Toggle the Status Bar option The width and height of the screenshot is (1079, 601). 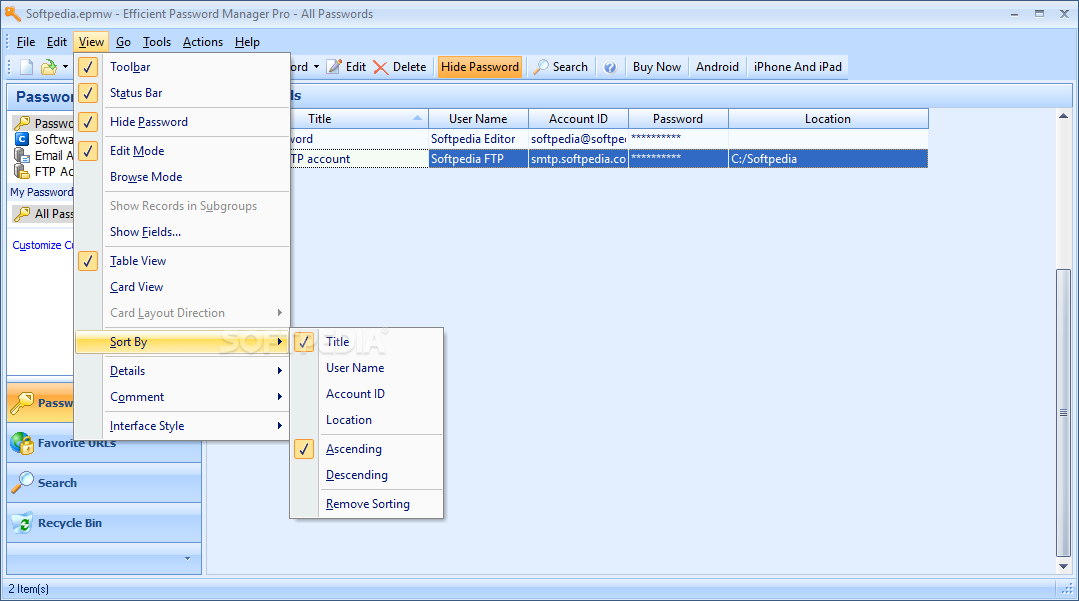[182, 93]
